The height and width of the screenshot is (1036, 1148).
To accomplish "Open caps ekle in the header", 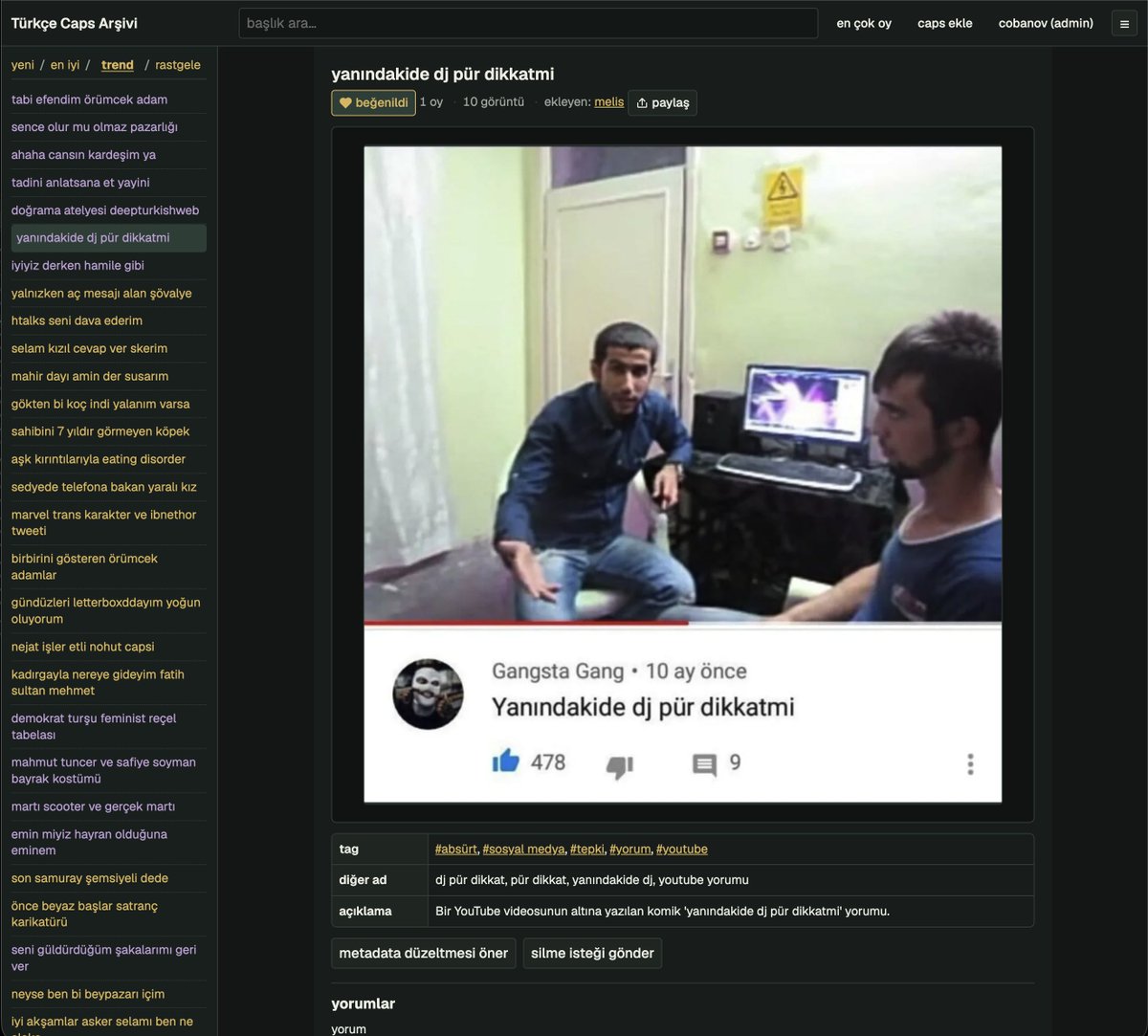I will pyautogui.click(x=945, y=23).
